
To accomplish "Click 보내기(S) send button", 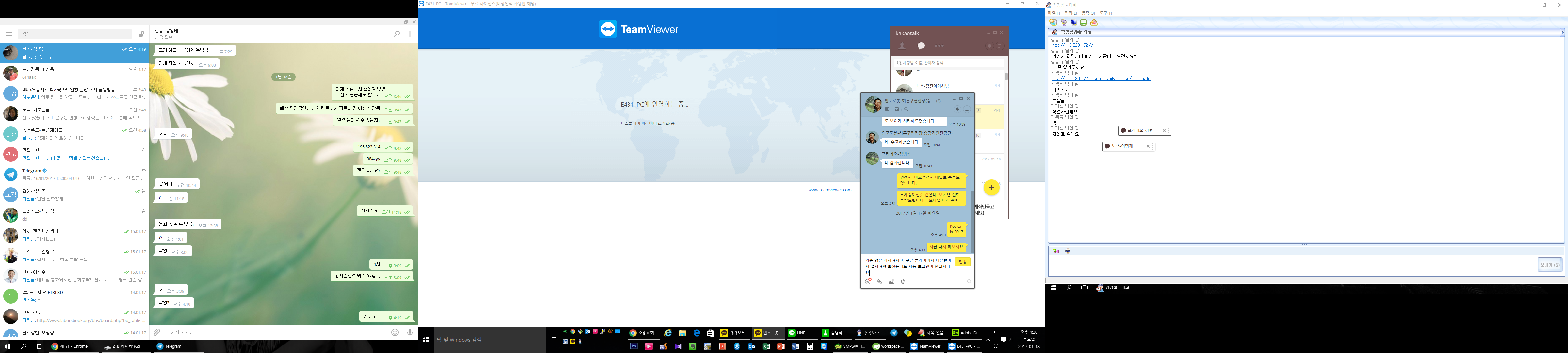I will click(1550, 265).
